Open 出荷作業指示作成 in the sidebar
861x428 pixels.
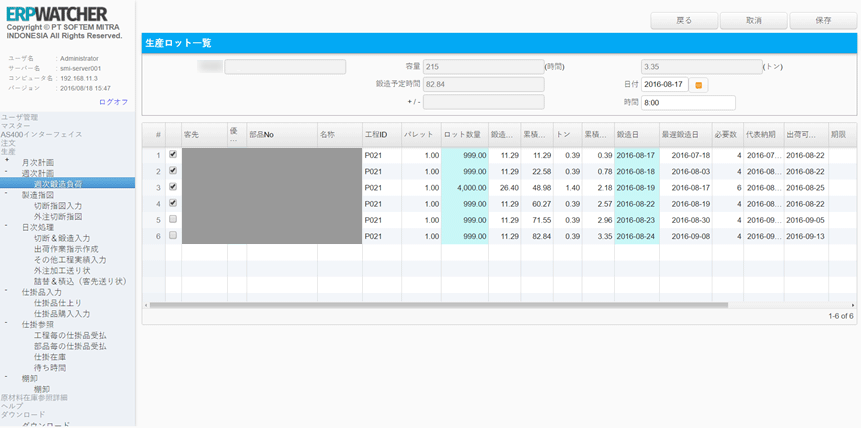coord(66,249)
